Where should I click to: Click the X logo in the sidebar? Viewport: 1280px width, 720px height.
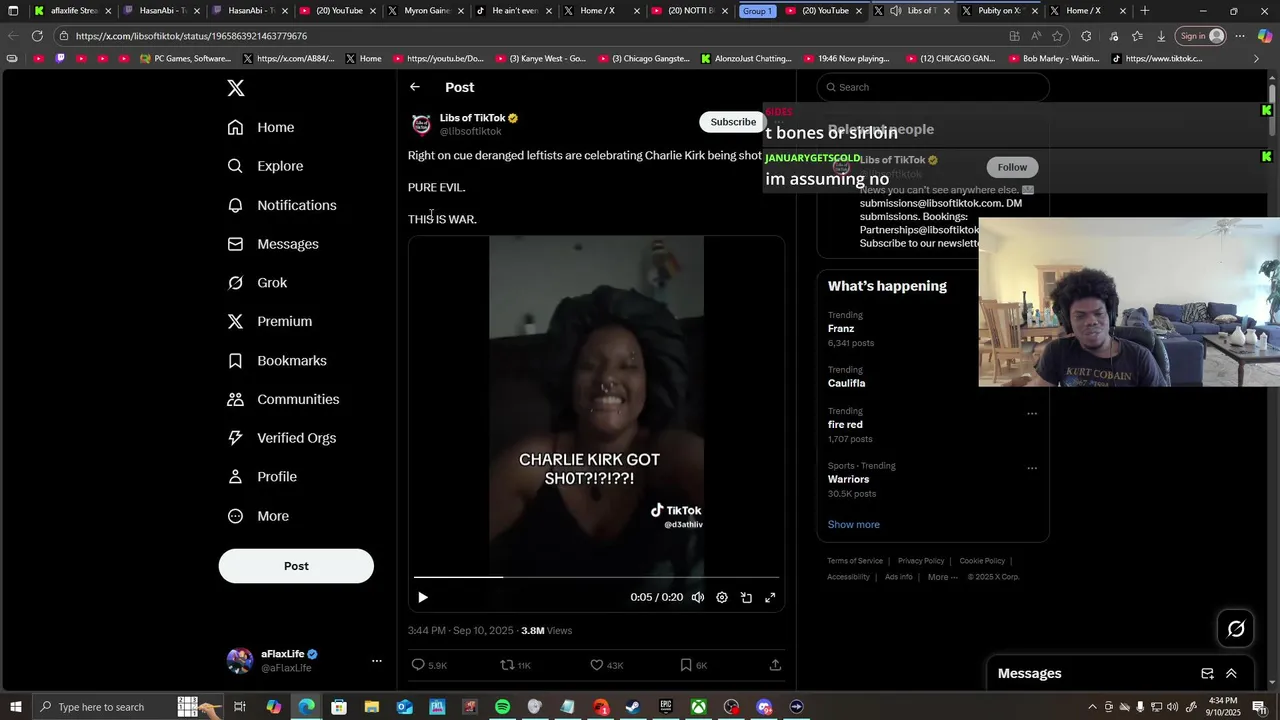coord(236,88)
